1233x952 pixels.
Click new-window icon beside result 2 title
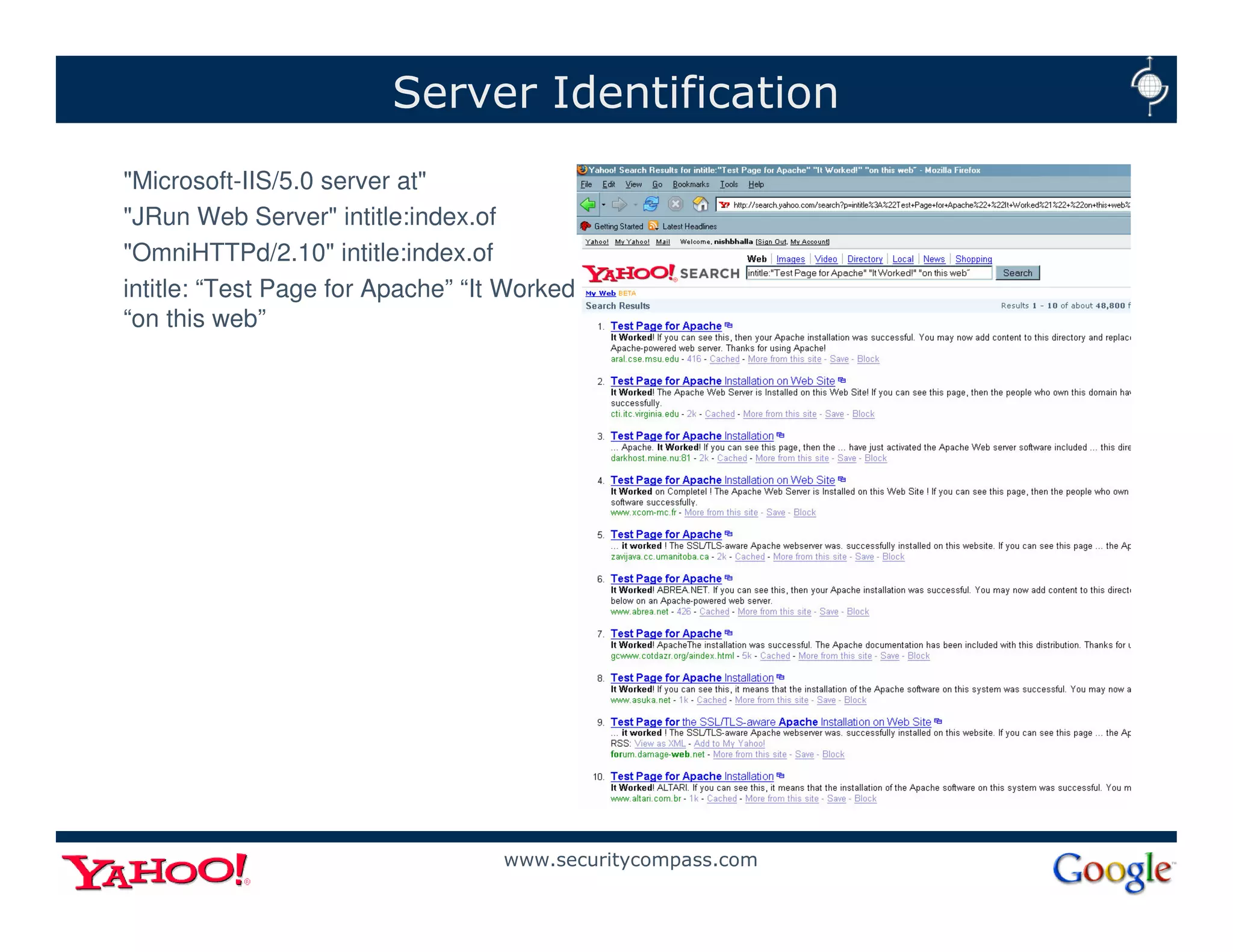tap(842, 380)
